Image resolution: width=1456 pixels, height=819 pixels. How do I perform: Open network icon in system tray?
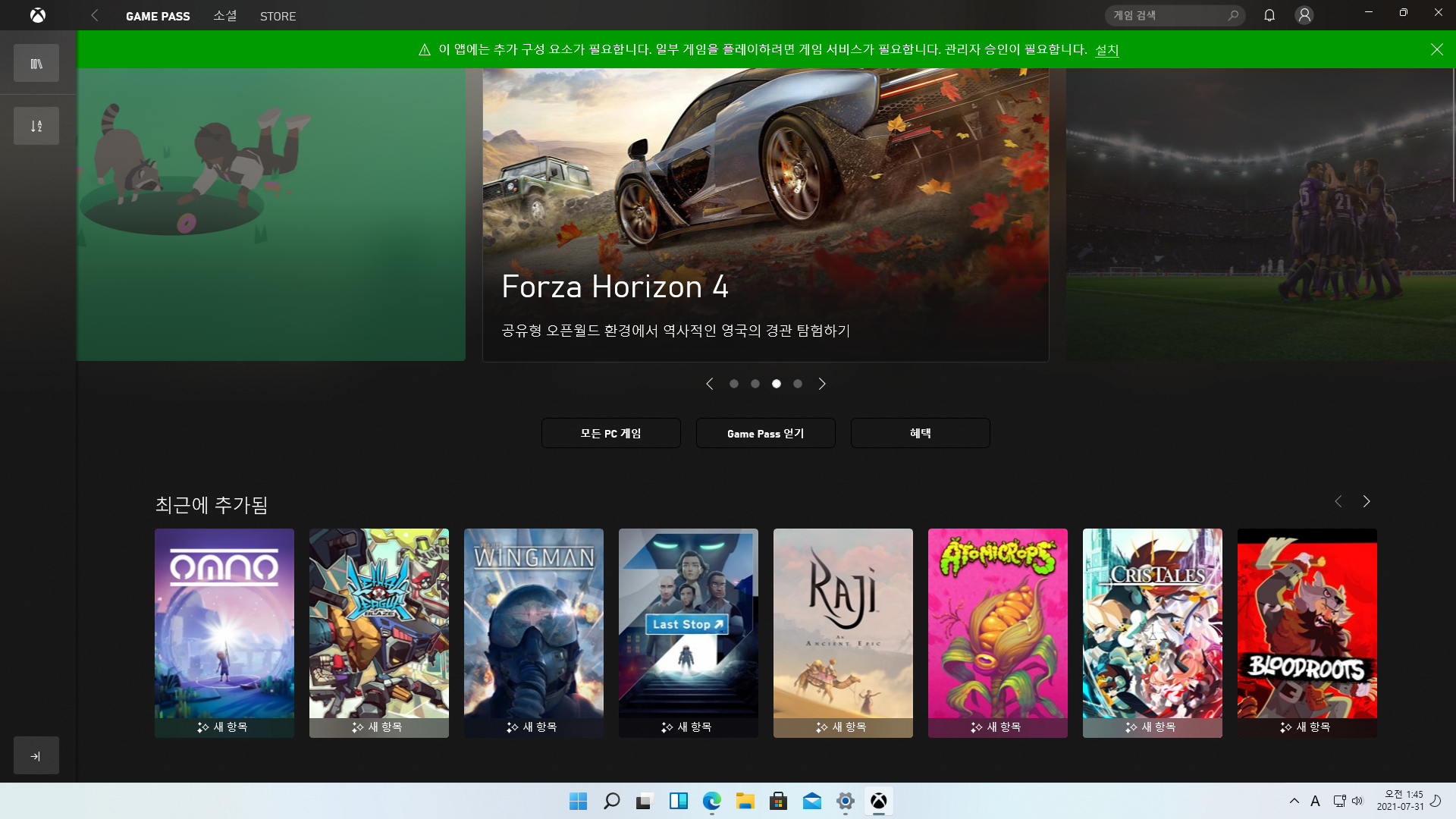tap(1339, 801)
